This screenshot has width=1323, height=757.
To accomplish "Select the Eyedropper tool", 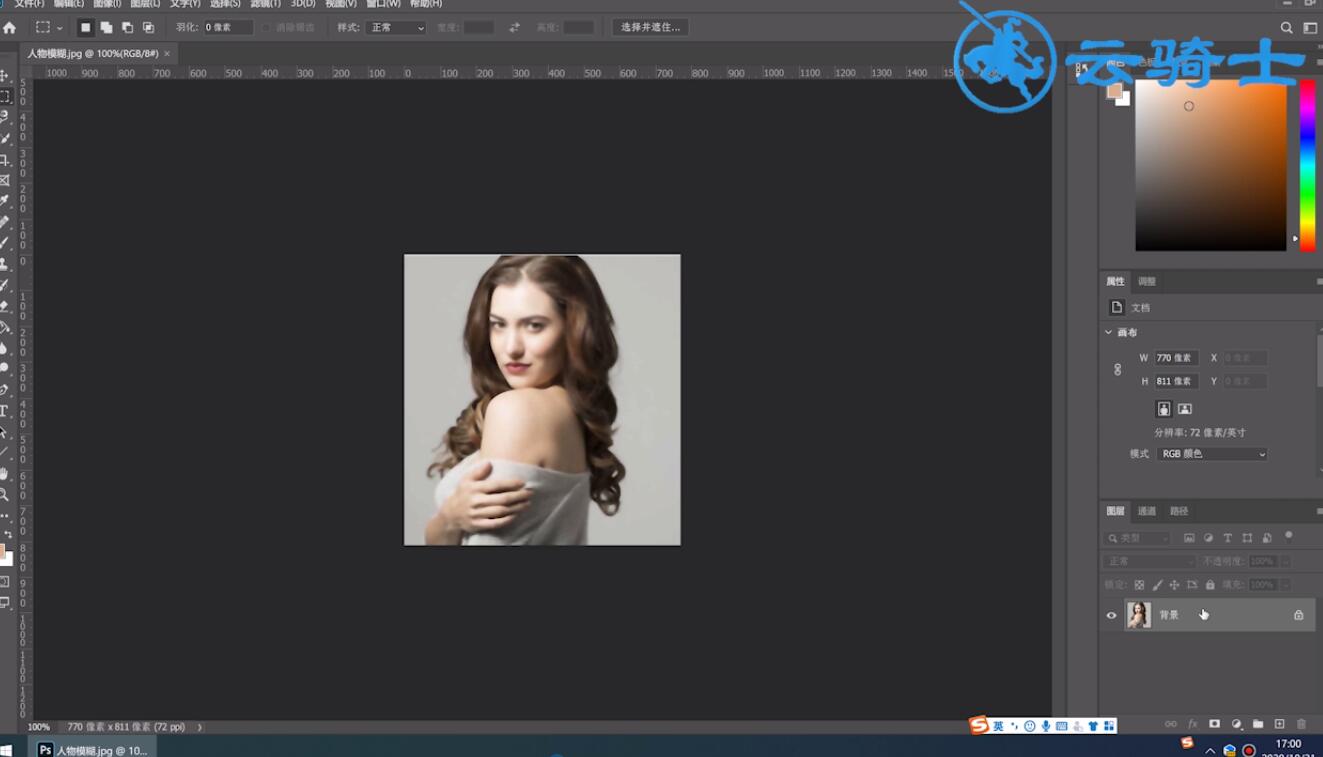I will (x=5, y=201).
